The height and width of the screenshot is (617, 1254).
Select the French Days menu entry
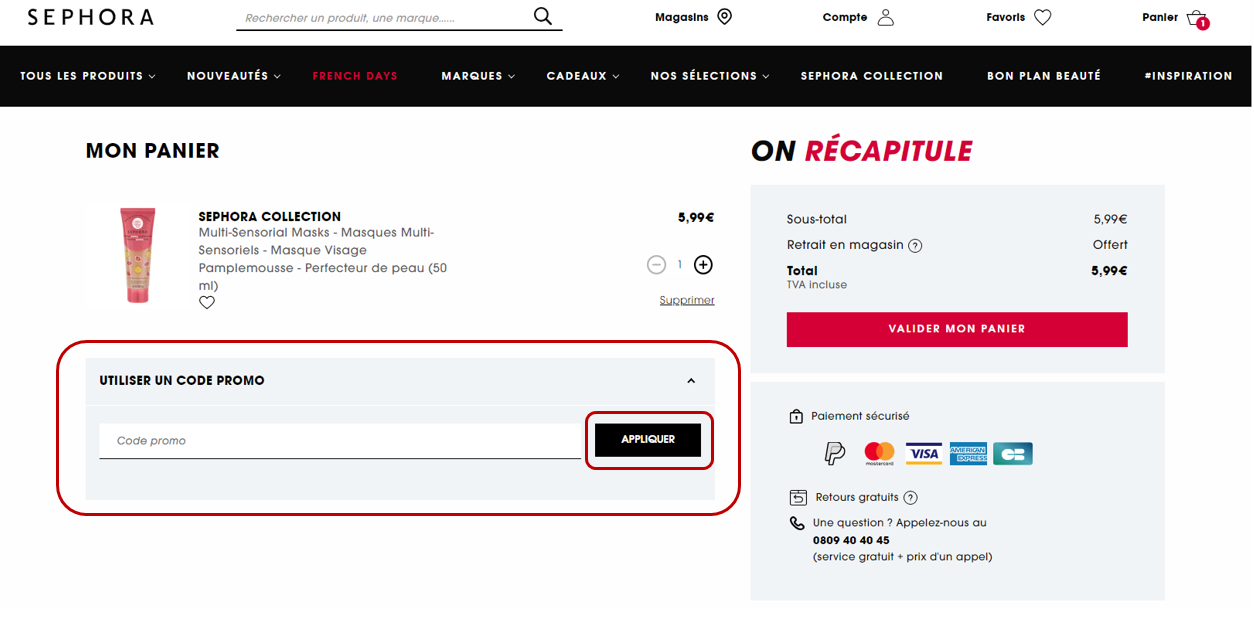tap(355, 75)
